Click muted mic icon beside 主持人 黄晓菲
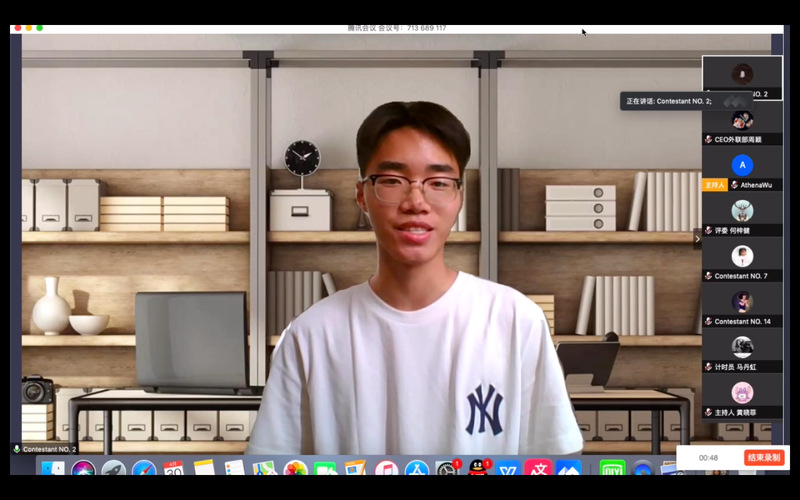 coord(708,412)
